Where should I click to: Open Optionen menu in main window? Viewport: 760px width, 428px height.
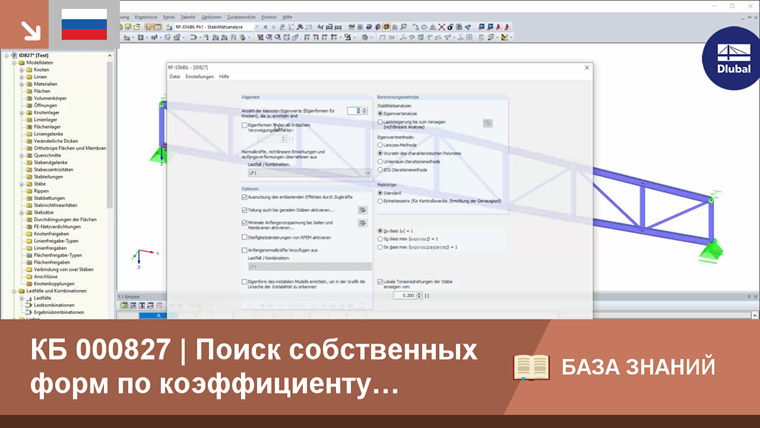[211, 17]
